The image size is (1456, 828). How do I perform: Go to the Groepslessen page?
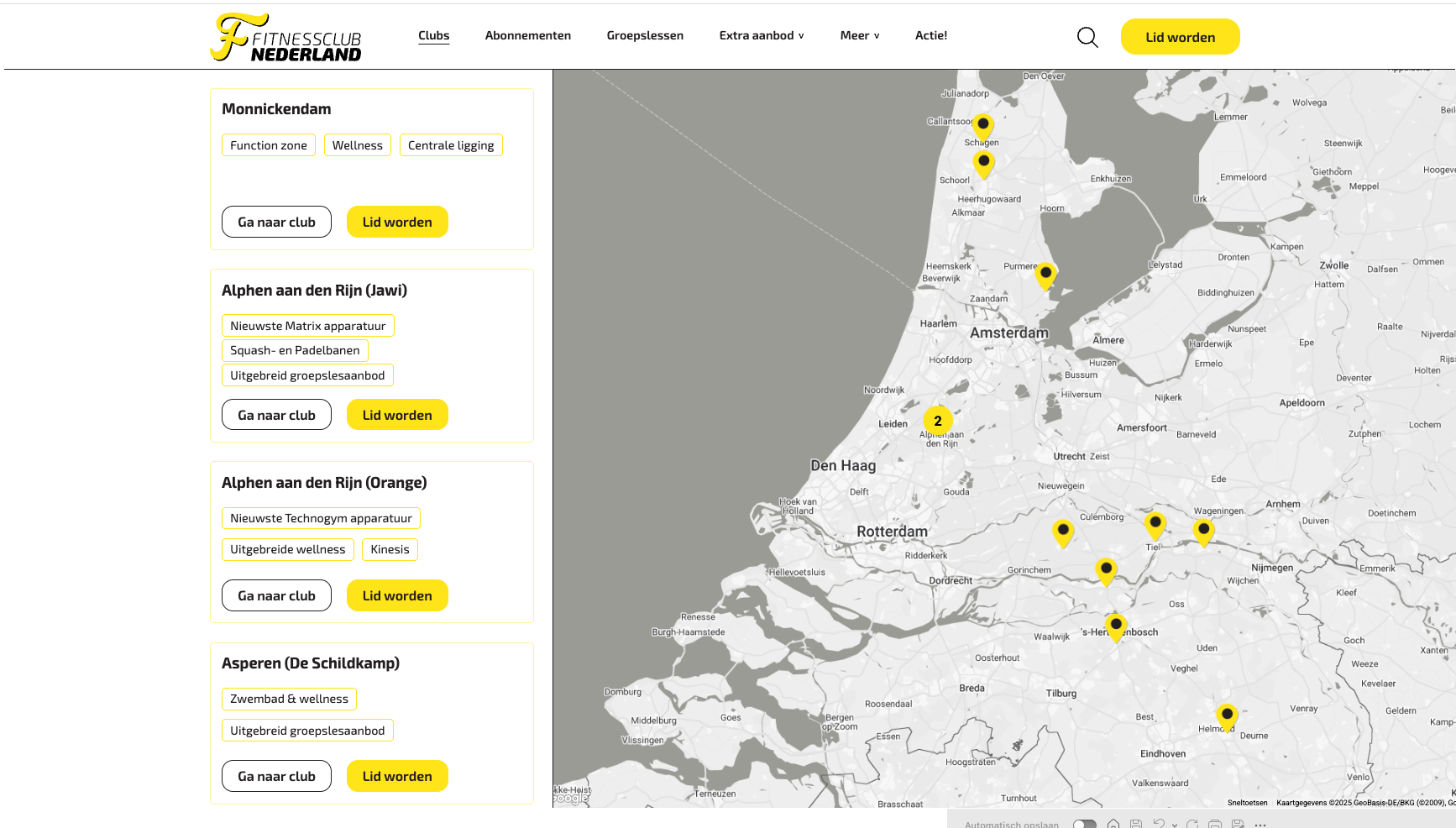point(645,35)
